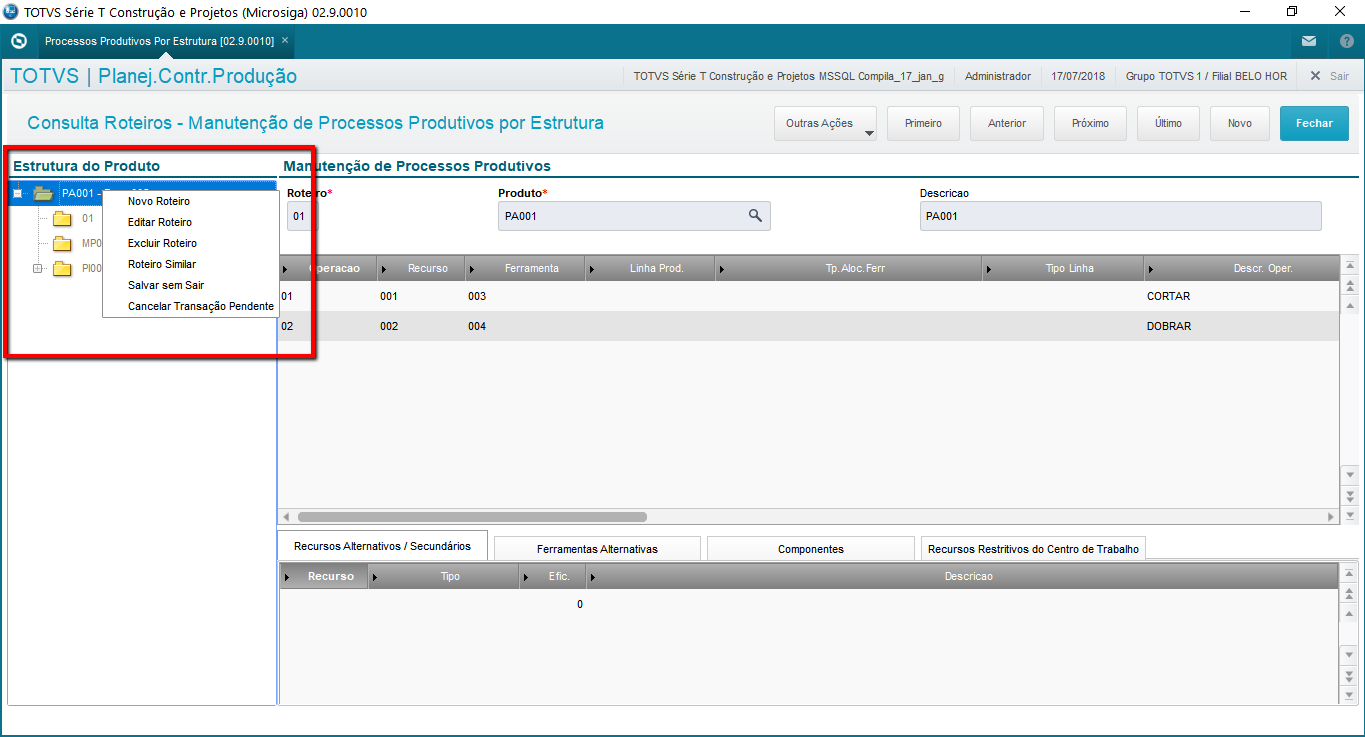Select Excluir Roteiro in the context menu

pos(162,243)
